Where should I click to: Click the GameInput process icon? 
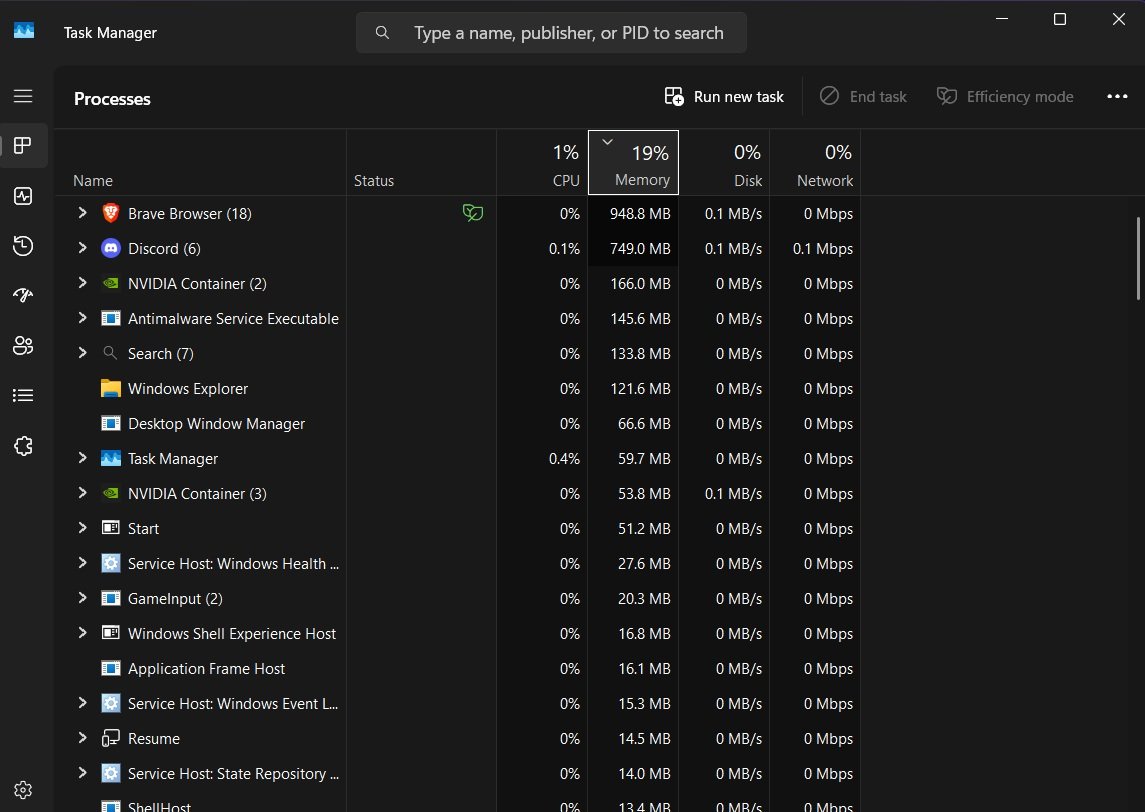(x=110, y=598)
